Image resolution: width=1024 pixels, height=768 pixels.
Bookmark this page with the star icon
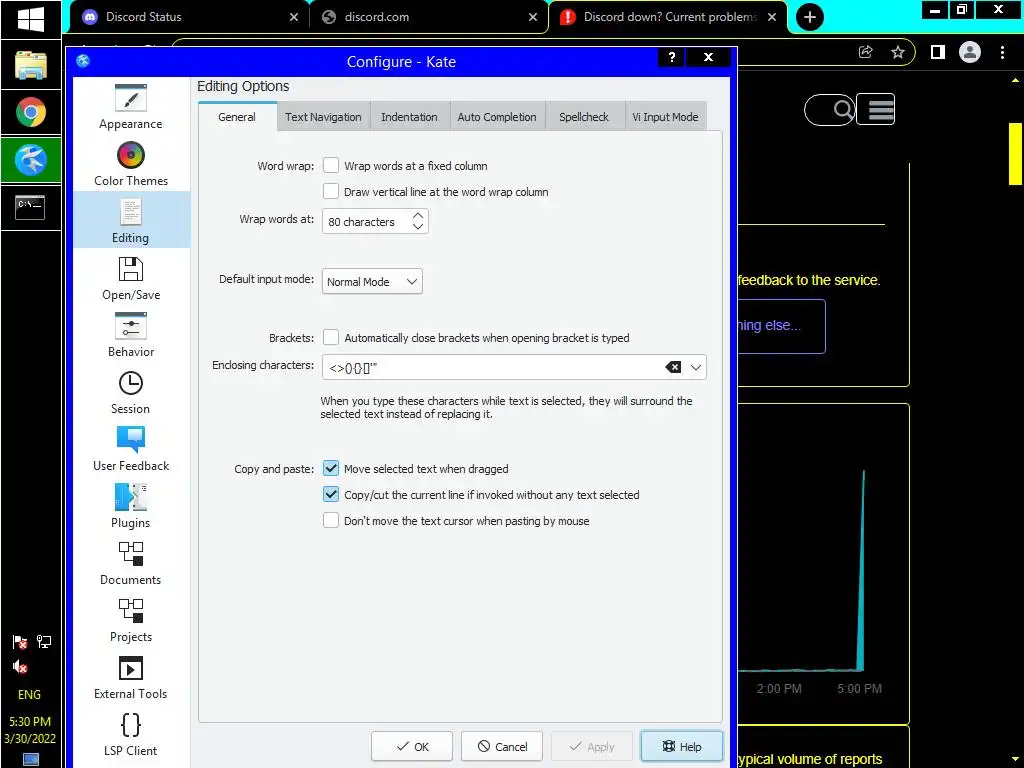pyautogui.click(x=897, y=52)
